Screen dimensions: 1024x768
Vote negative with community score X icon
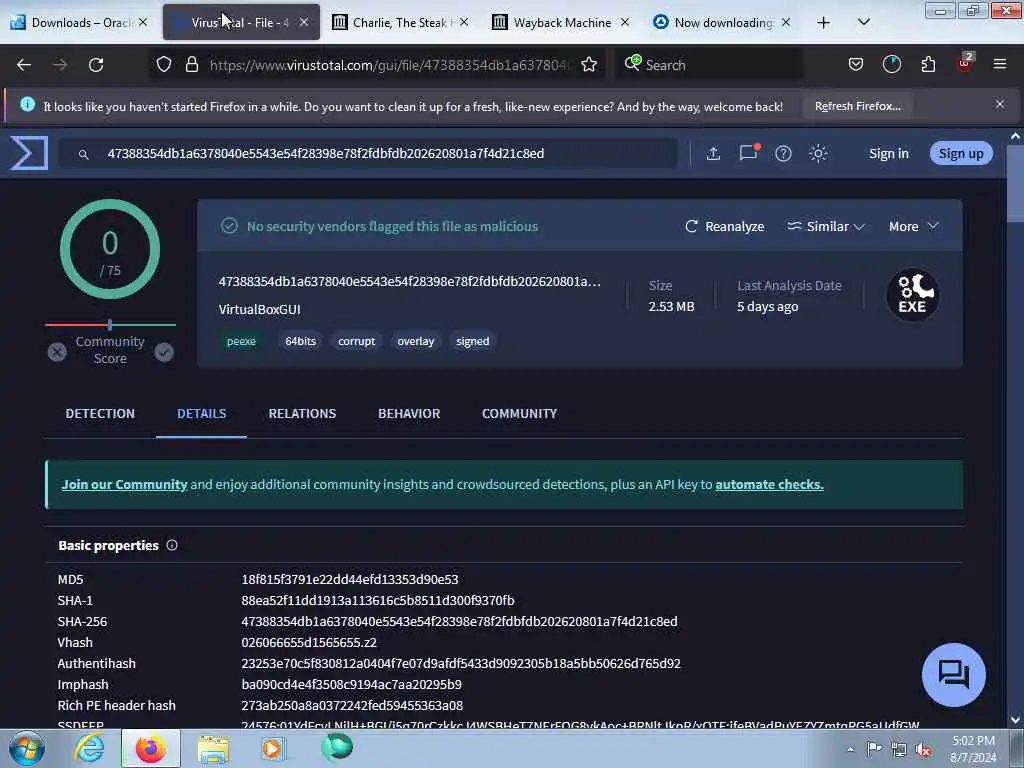pos(57,352)
